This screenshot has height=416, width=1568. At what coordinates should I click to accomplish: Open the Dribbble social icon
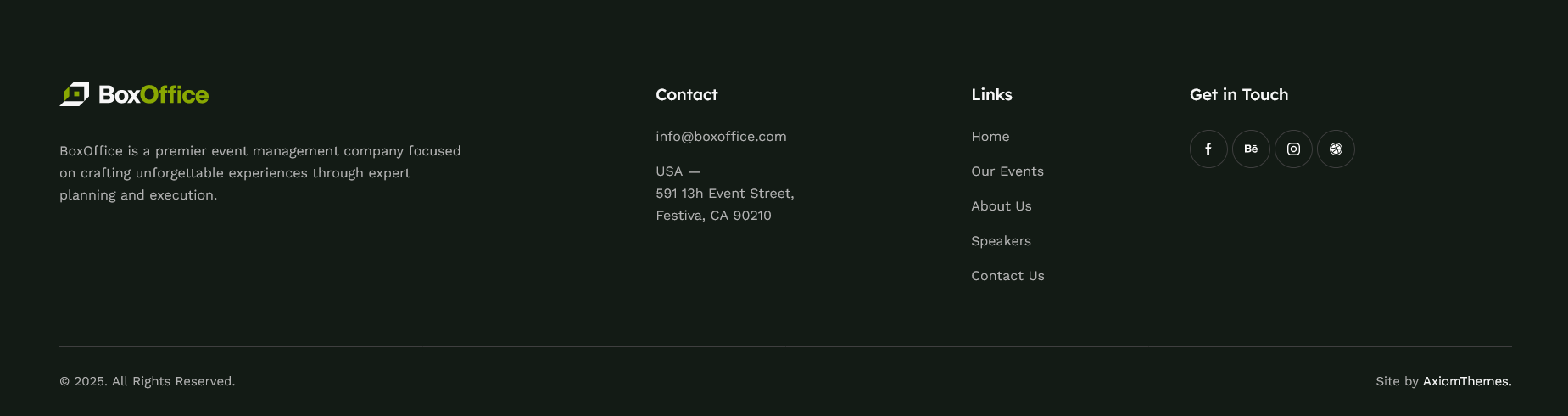click(1336, 149)
